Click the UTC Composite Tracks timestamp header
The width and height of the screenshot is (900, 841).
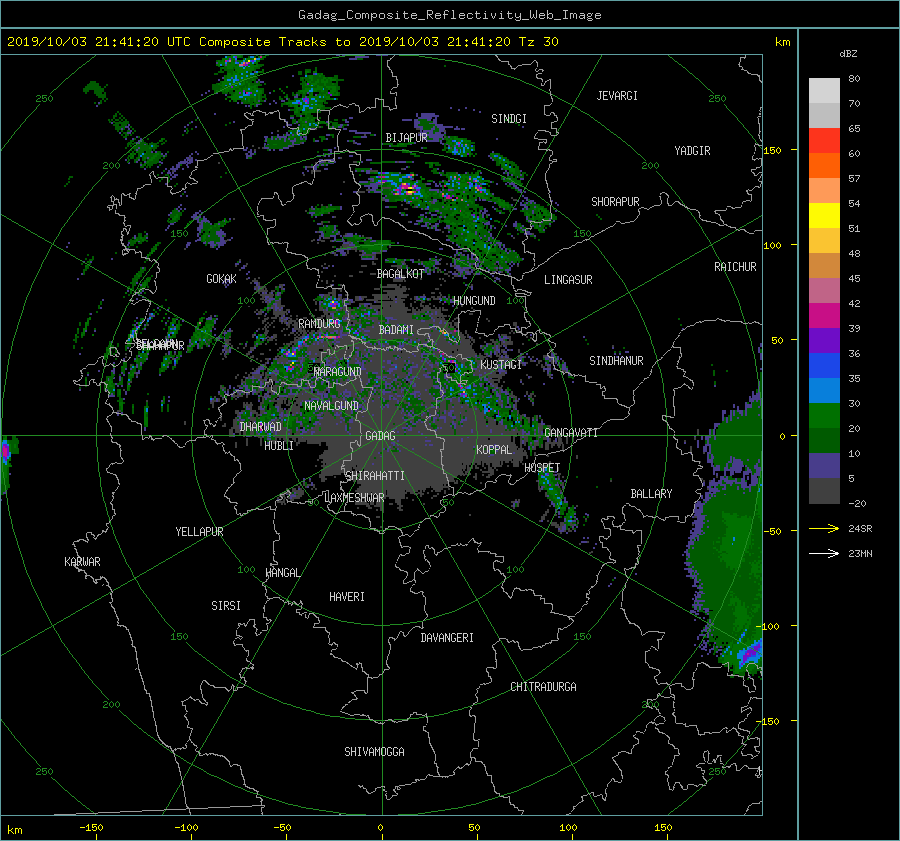point(282,42)
